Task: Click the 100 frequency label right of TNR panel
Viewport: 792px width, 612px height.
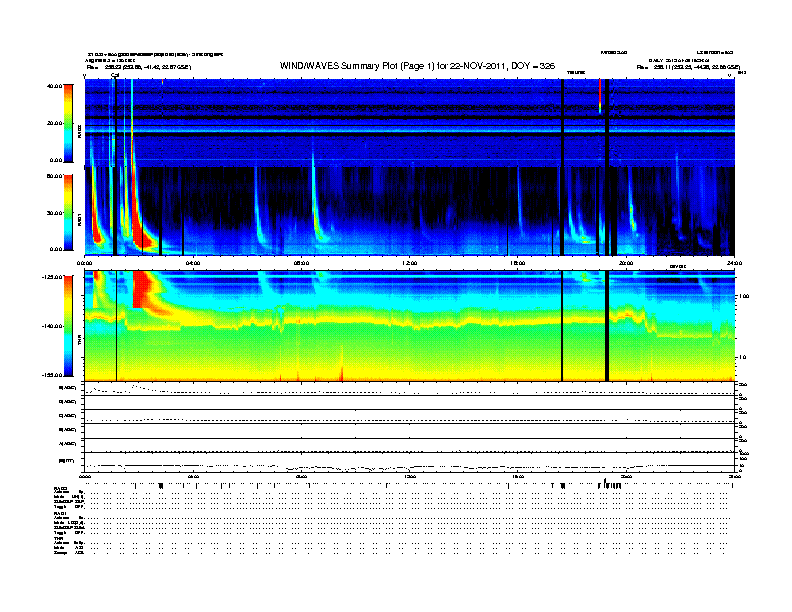Action: (x=743, y=296)
